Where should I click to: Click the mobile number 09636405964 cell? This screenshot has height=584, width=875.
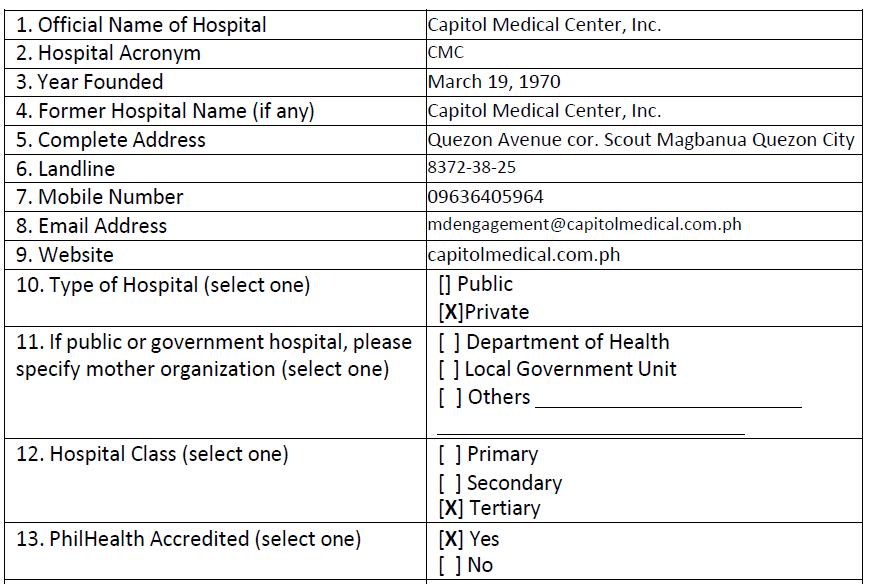coord(485,197)
